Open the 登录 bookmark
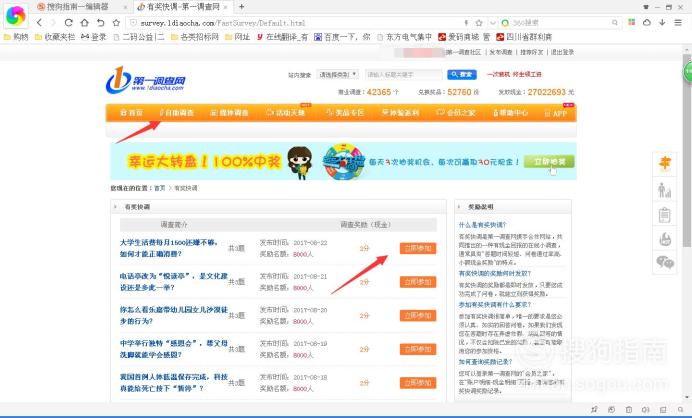 click(x=94, y=37)
